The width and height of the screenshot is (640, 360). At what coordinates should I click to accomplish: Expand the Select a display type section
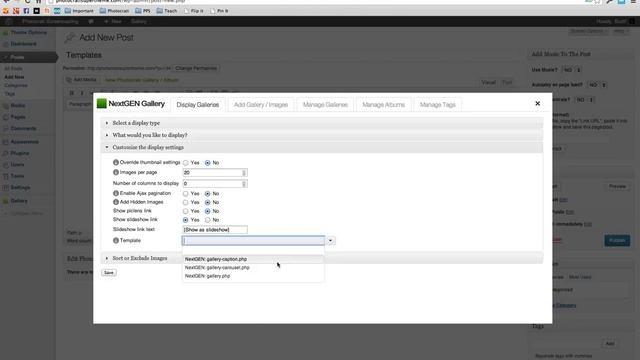[x=322, y=123]
